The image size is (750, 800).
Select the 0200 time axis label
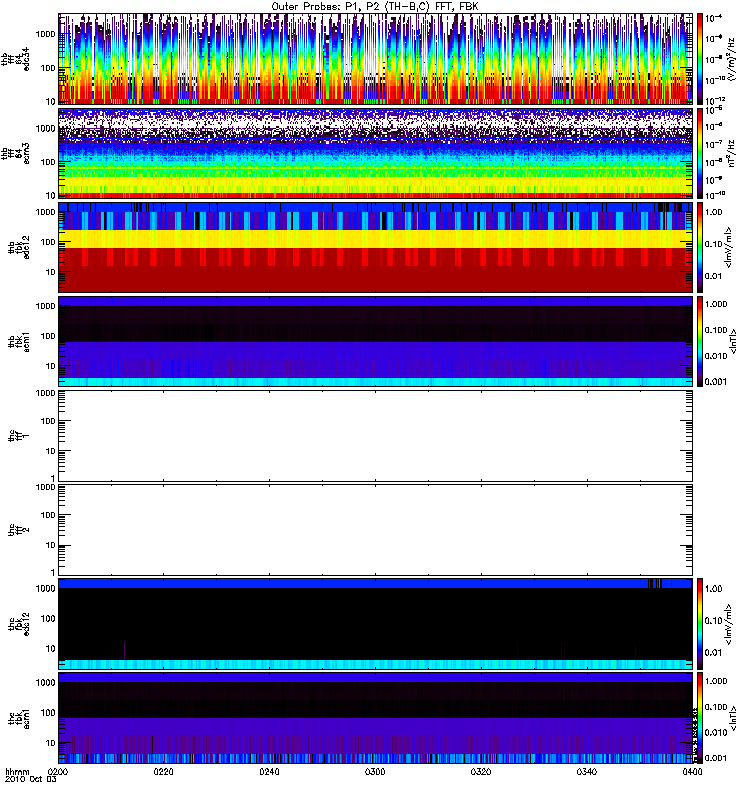coord(58,772)
